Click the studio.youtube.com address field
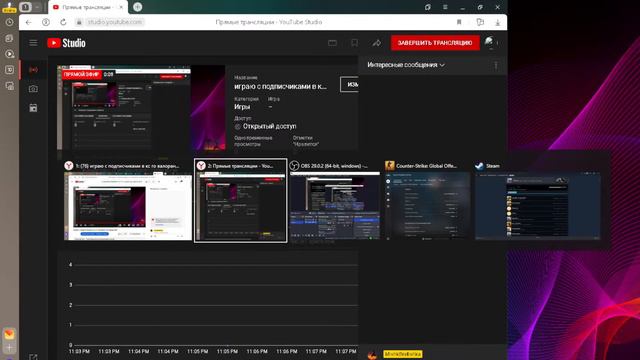Image resolution: width=640 pixels, height=360 pixels. (115, 22)
